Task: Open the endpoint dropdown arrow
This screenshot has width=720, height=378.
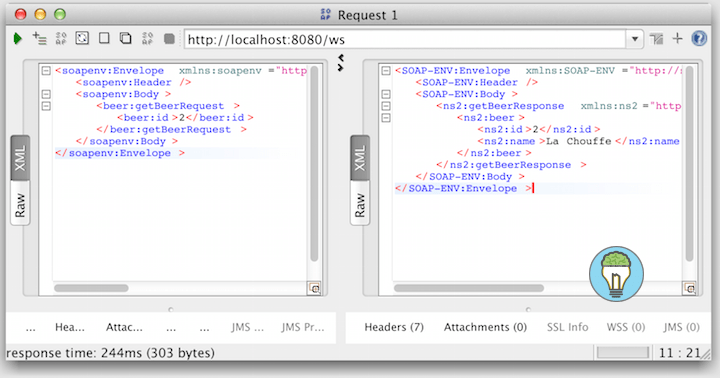Action: click(x=635, y=39)
